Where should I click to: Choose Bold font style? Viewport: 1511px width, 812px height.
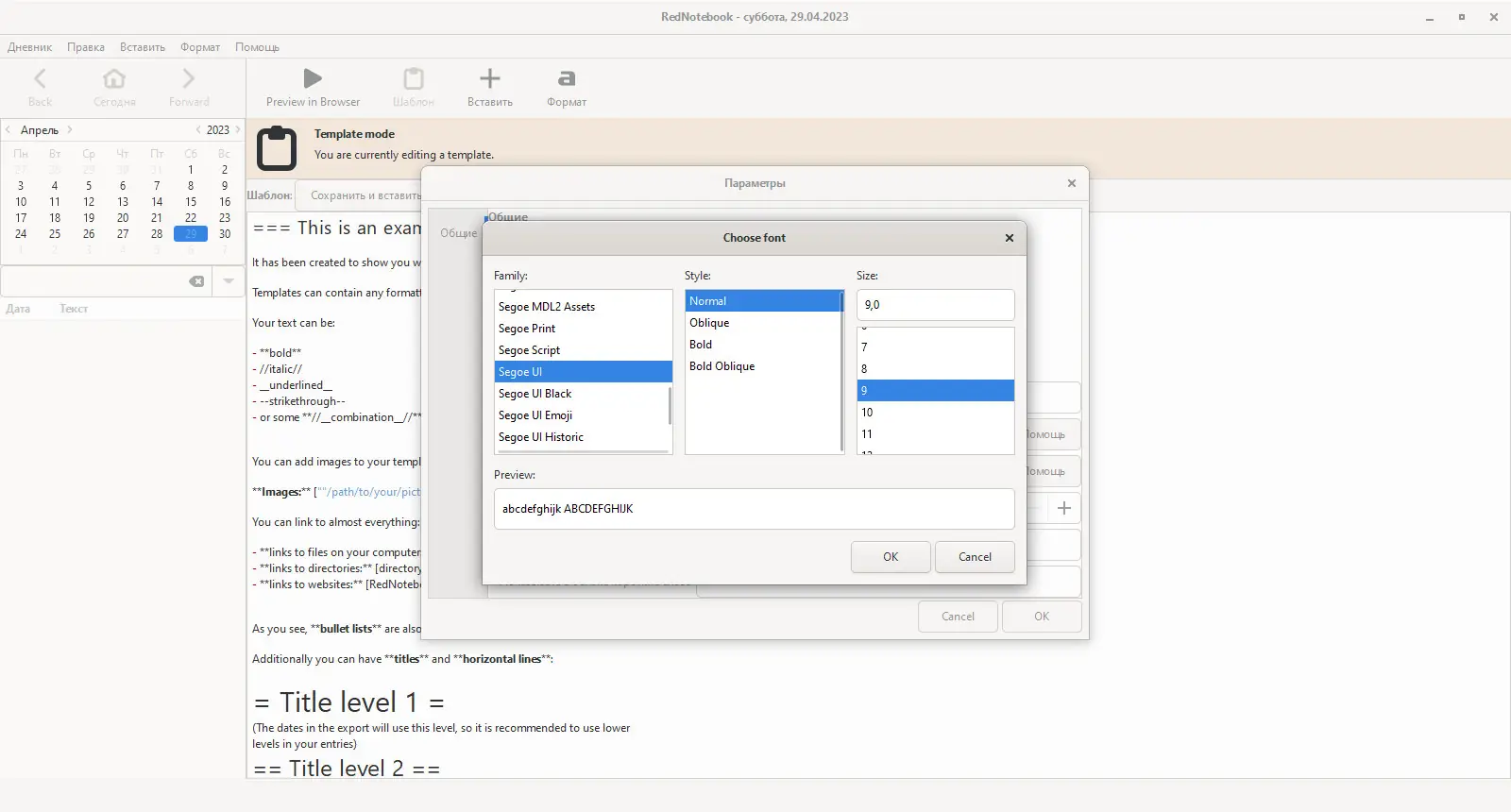tap(763, 345)
